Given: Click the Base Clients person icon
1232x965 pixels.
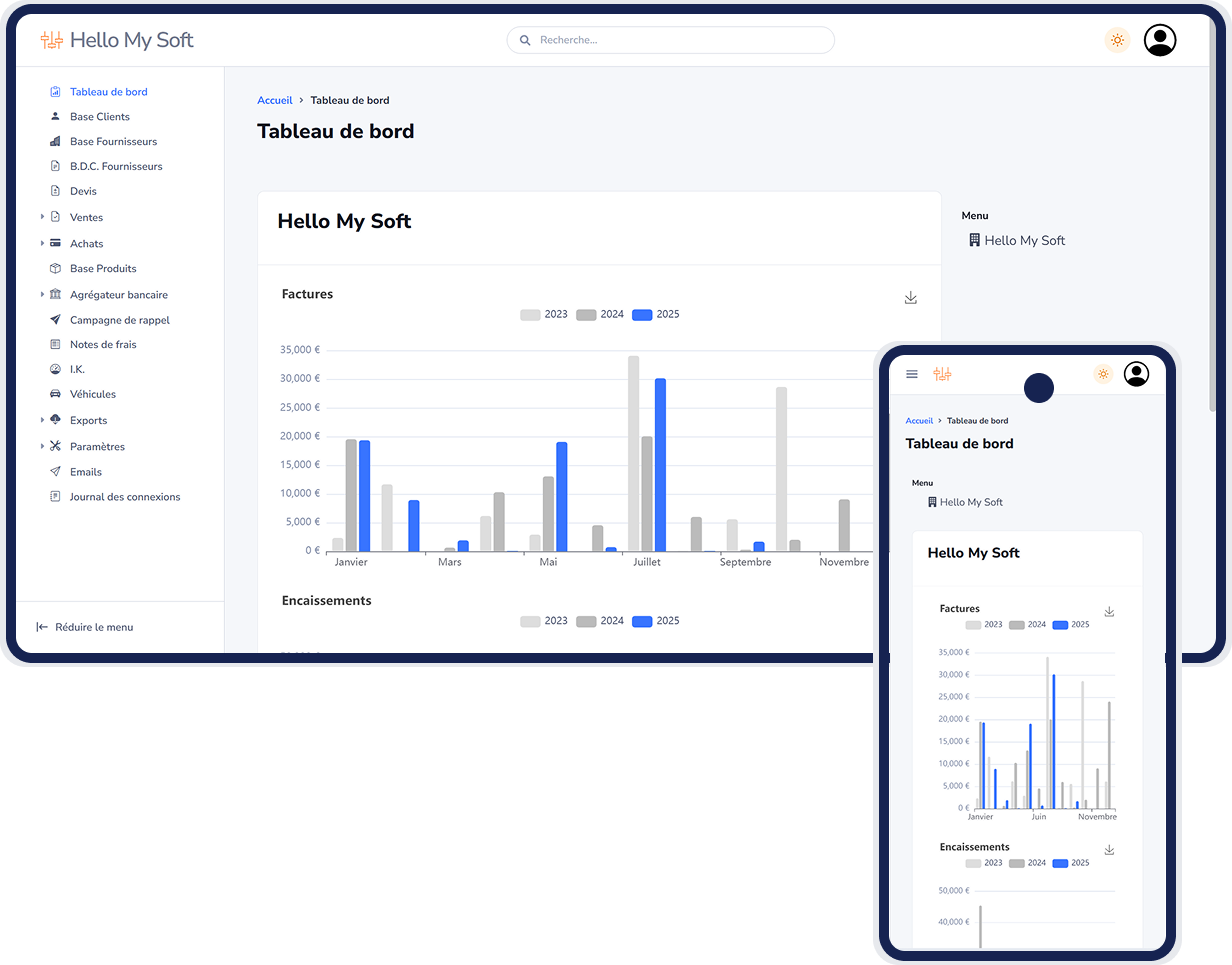Looking at the screenshot, I should (56, 117).
